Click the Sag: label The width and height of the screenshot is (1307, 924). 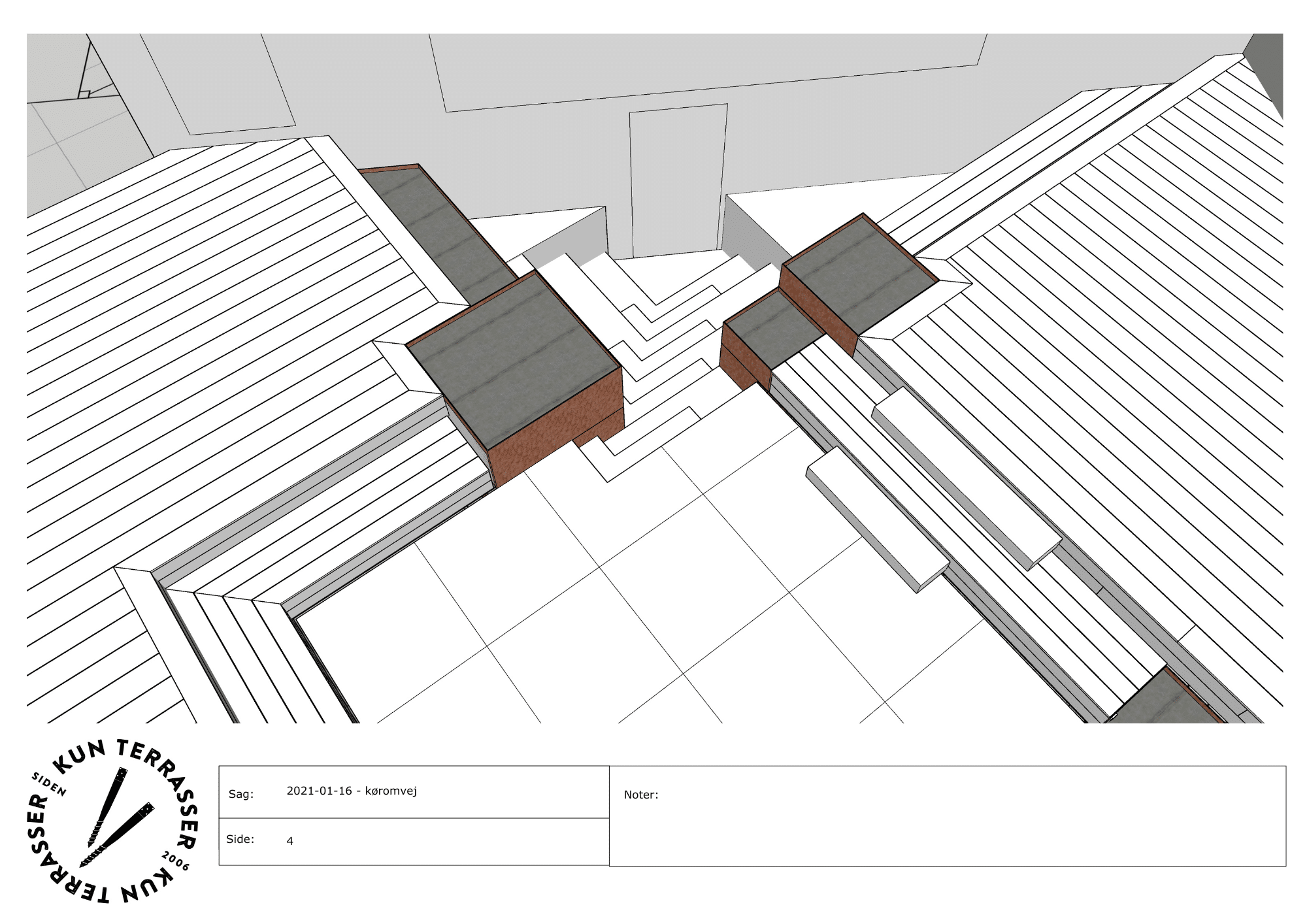240,795
